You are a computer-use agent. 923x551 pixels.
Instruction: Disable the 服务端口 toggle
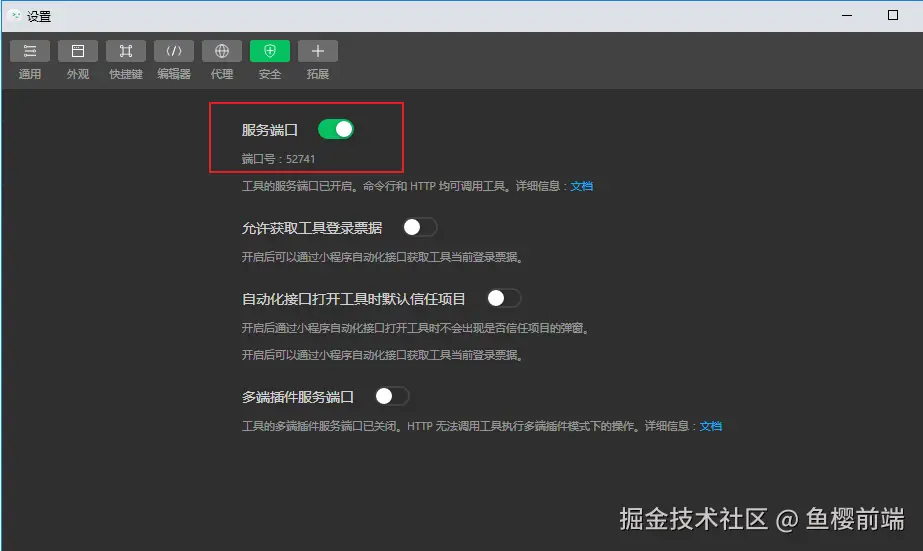click(x=336, y=130)
